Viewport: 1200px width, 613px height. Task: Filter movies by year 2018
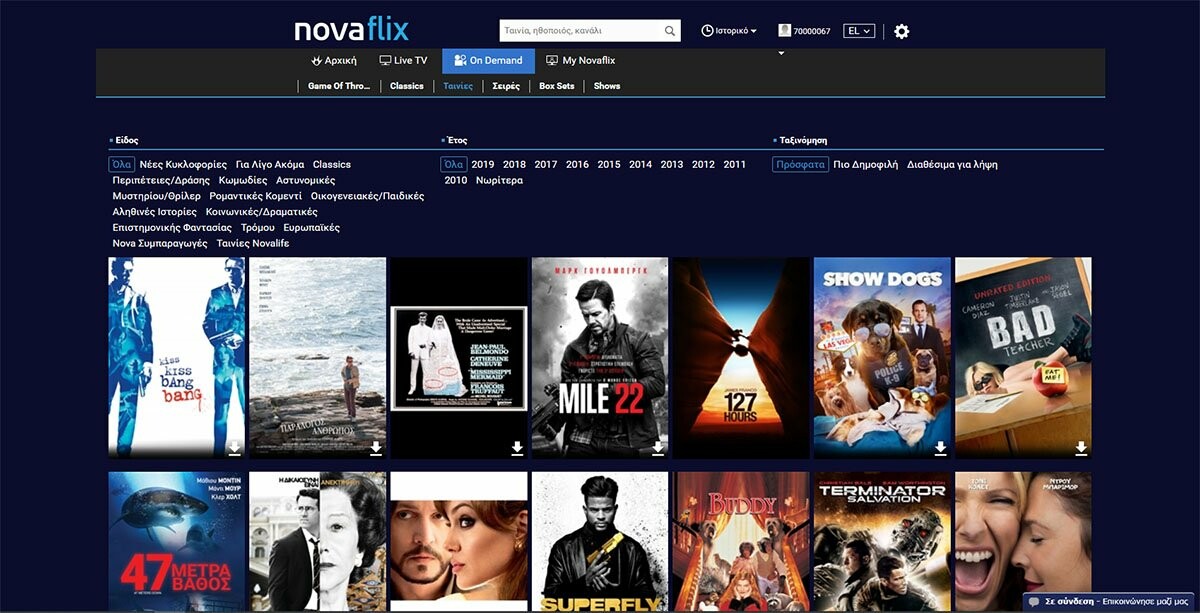[514, 164]
